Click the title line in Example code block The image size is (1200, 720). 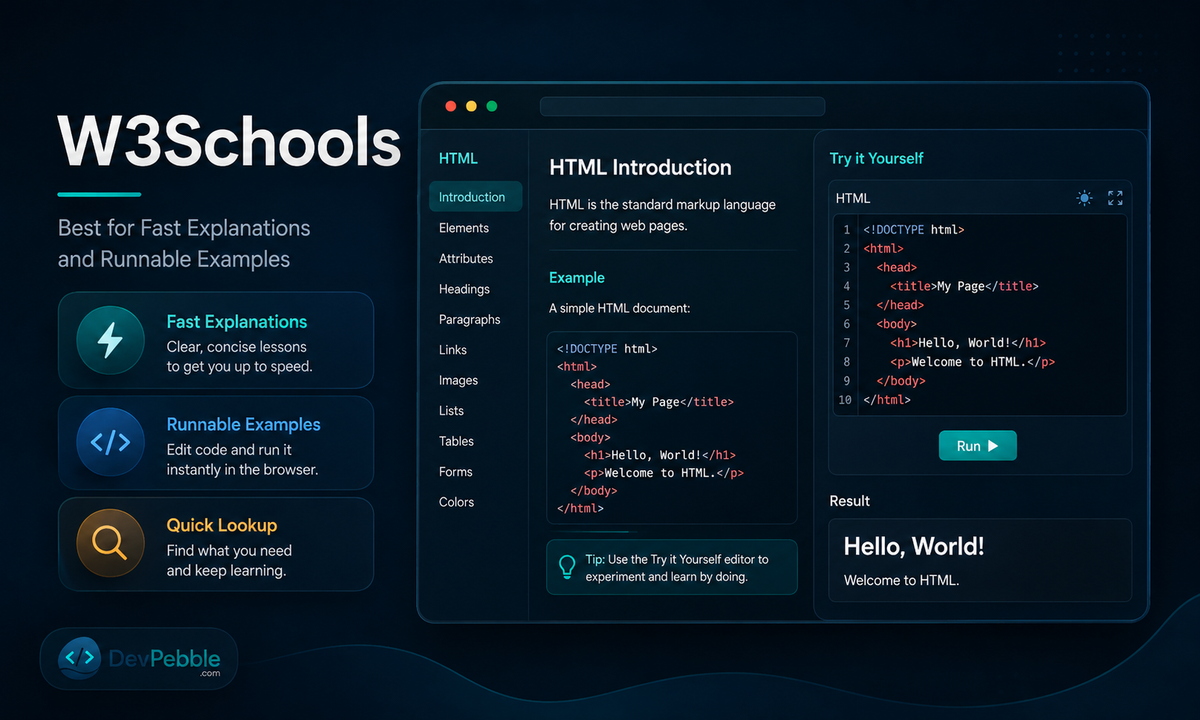coord(659,402)
